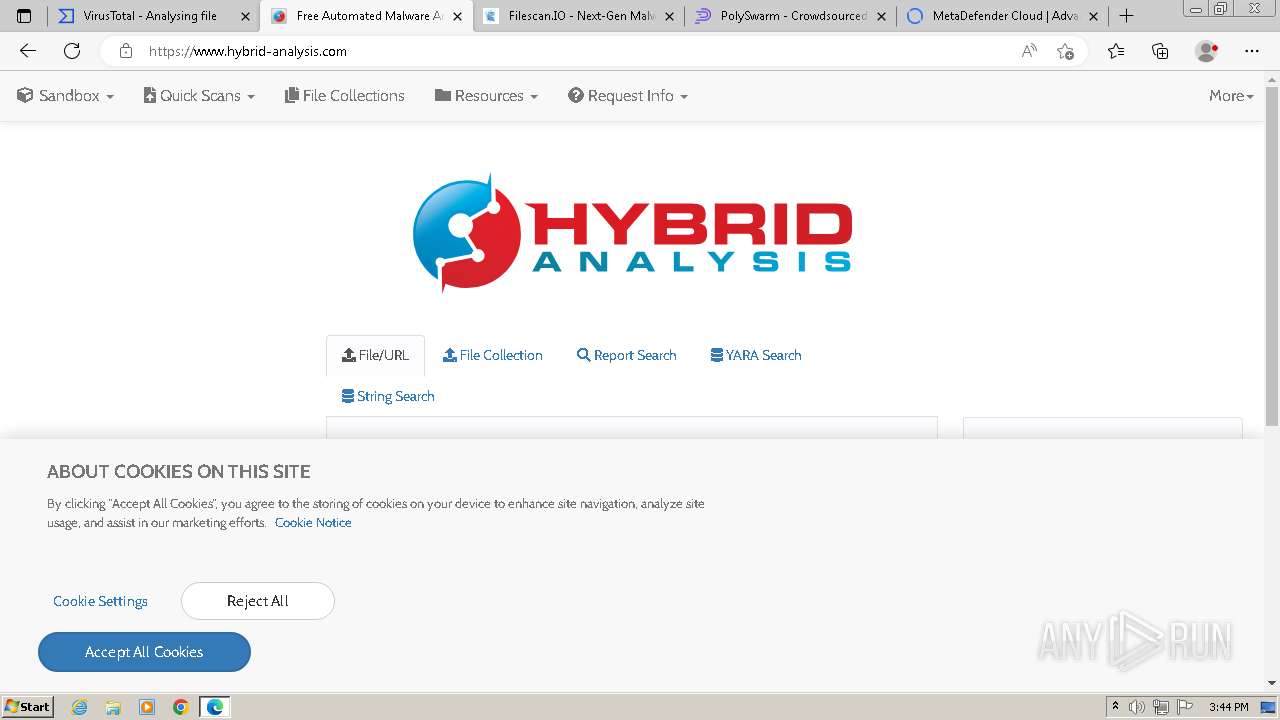This screenshot has width=1280, height=720.
Task: Close the Filescan.IO tab
Action: [x=670, y=16]
